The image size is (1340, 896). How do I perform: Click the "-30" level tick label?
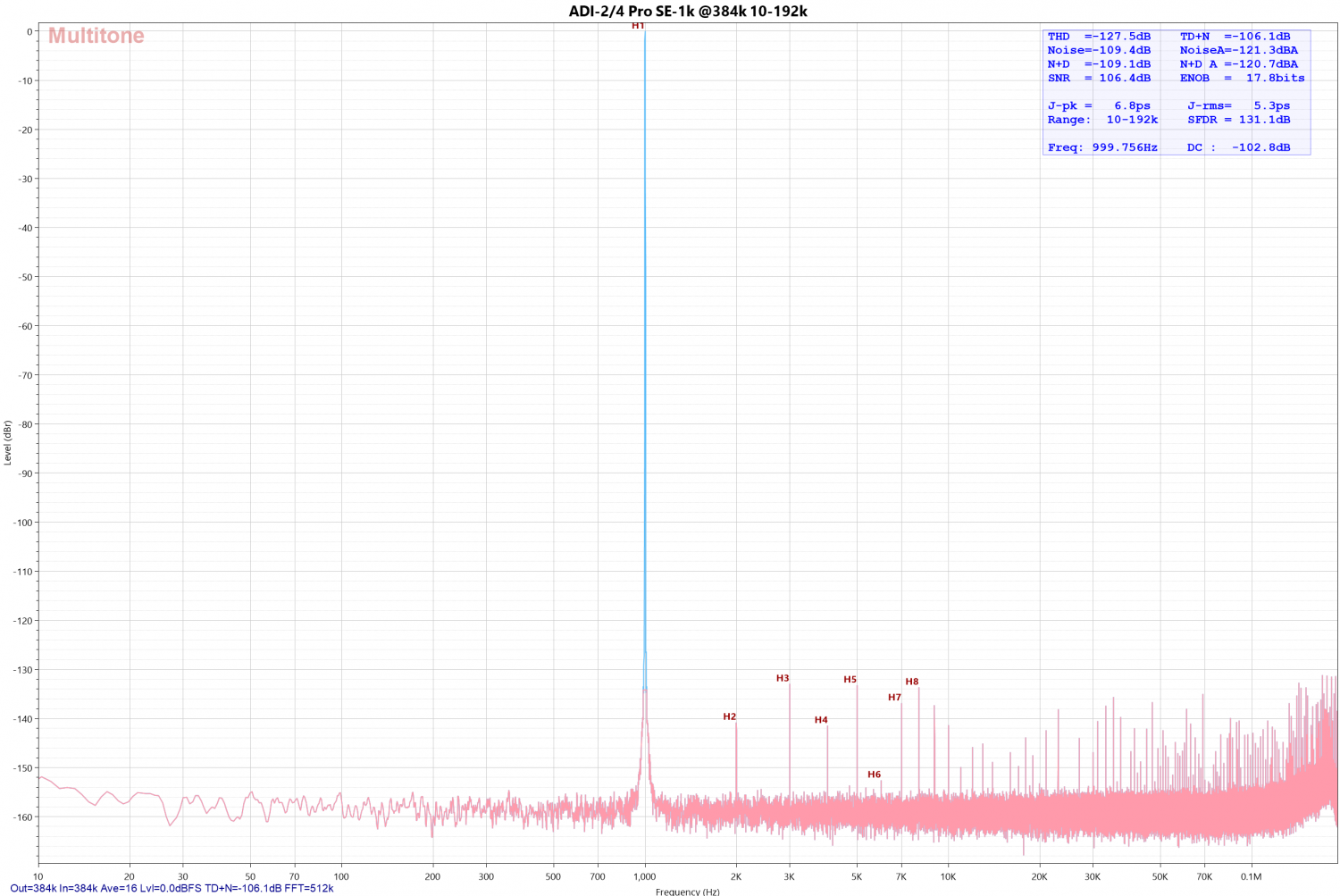pos(25,179)
